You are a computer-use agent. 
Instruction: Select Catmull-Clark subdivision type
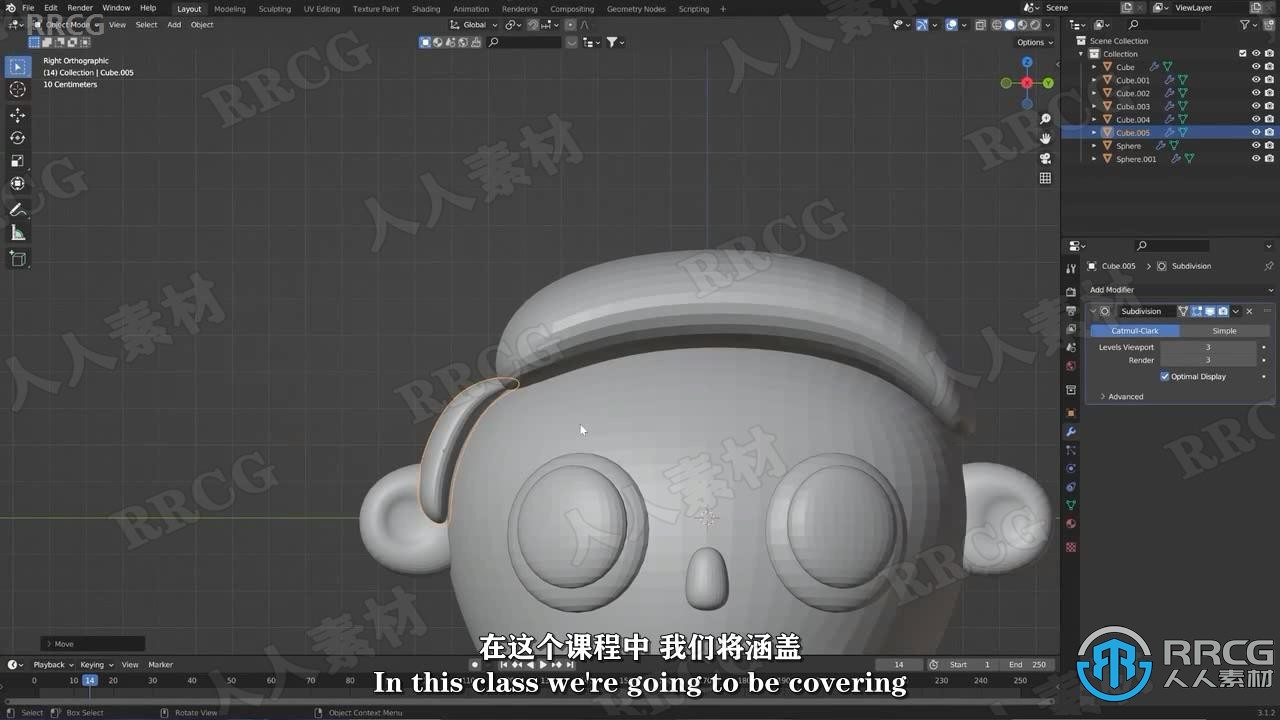tap(1135, 331)
